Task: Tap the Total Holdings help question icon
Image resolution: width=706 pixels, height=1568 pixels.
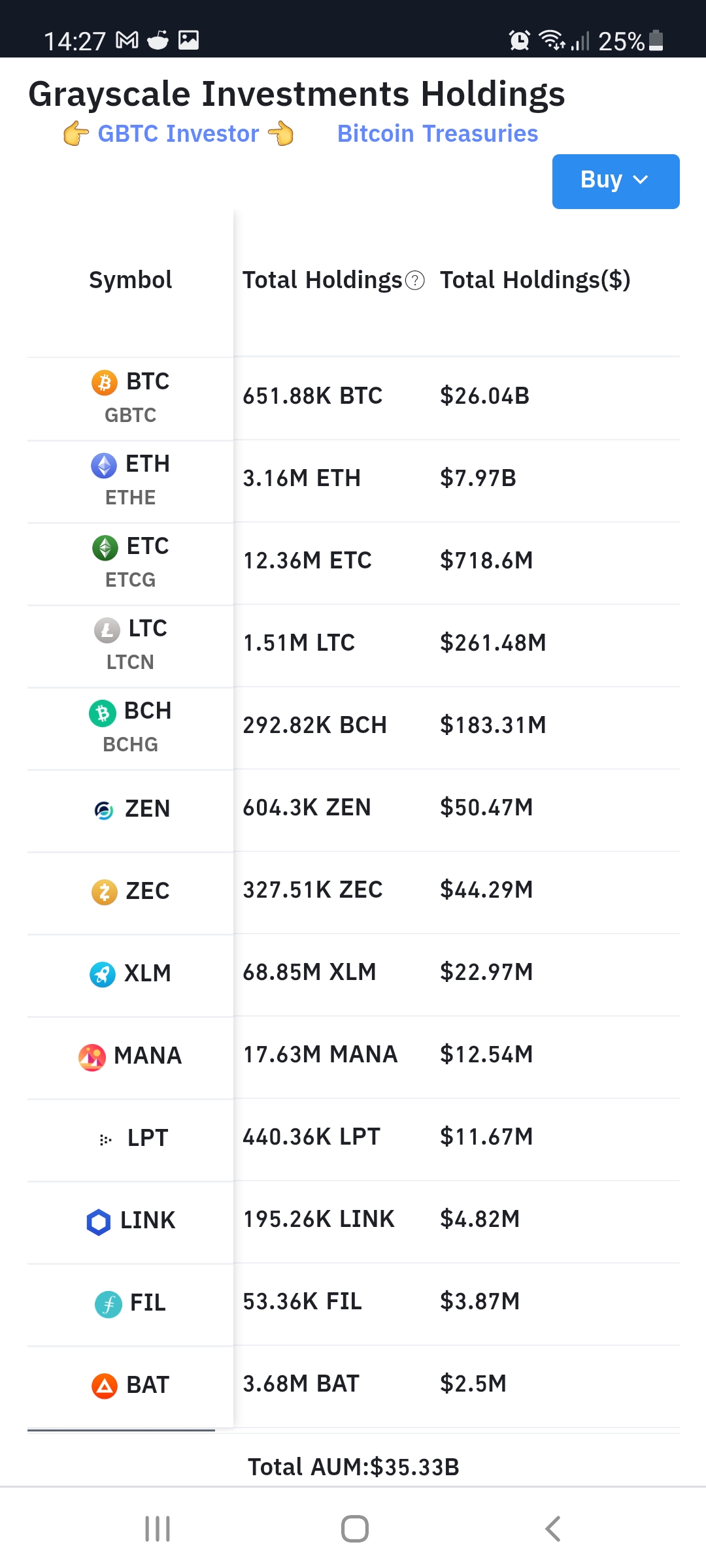Action: click(x=415, y=280)
